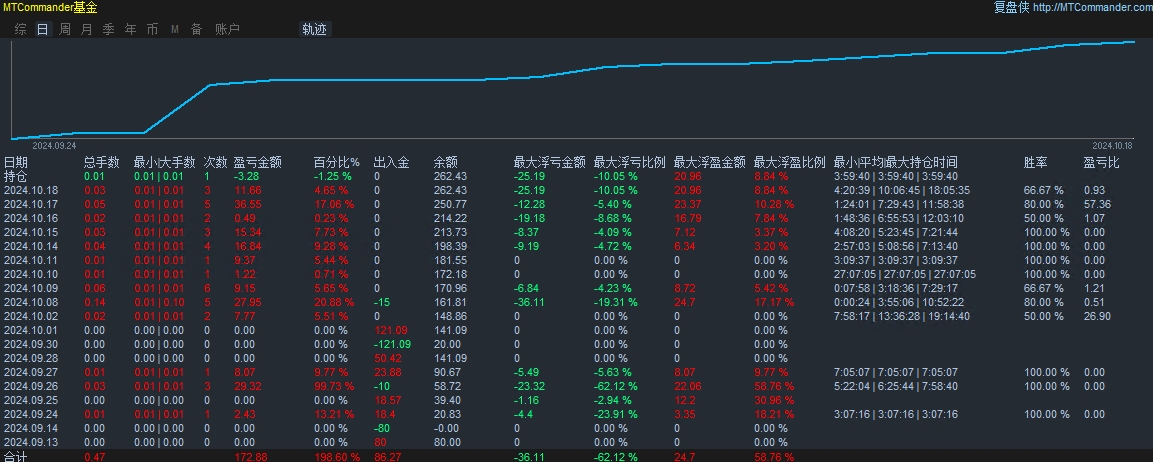The height and width of the screenshot is (462, 1153).
Task: Click the MTCommander基金 title
Action: coord(49,7)
